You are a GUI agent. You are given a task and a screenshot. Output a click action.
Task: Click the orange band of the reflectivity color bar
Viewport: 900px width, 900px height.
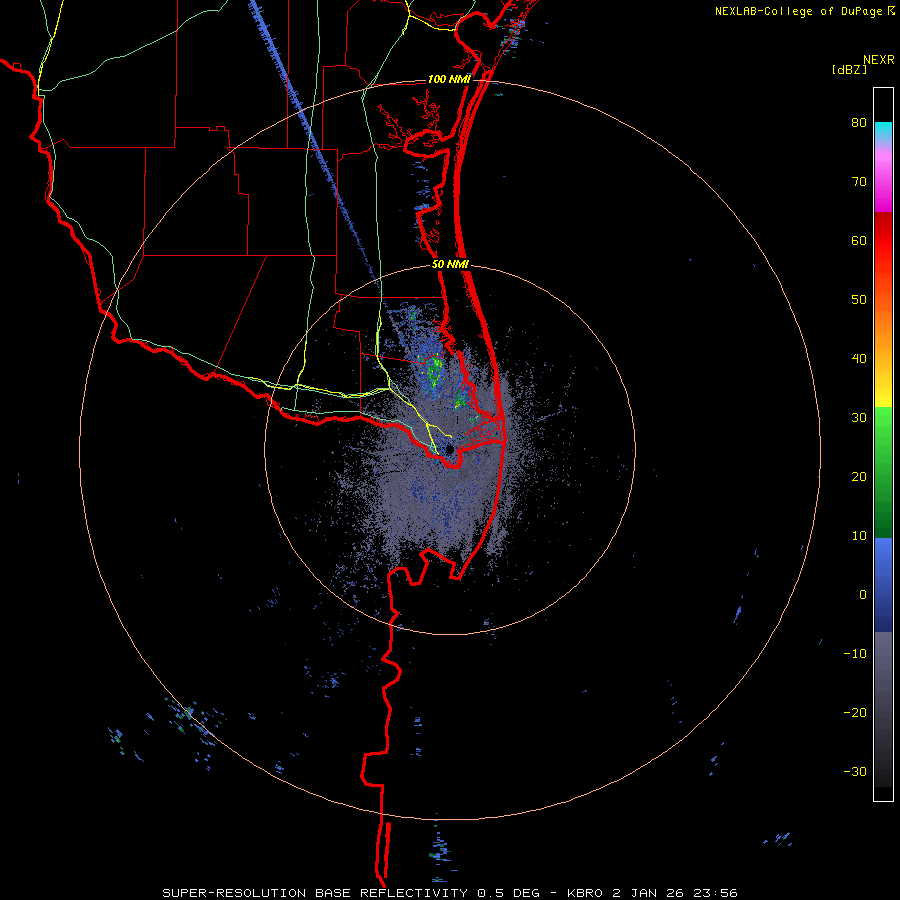[883, 327]
